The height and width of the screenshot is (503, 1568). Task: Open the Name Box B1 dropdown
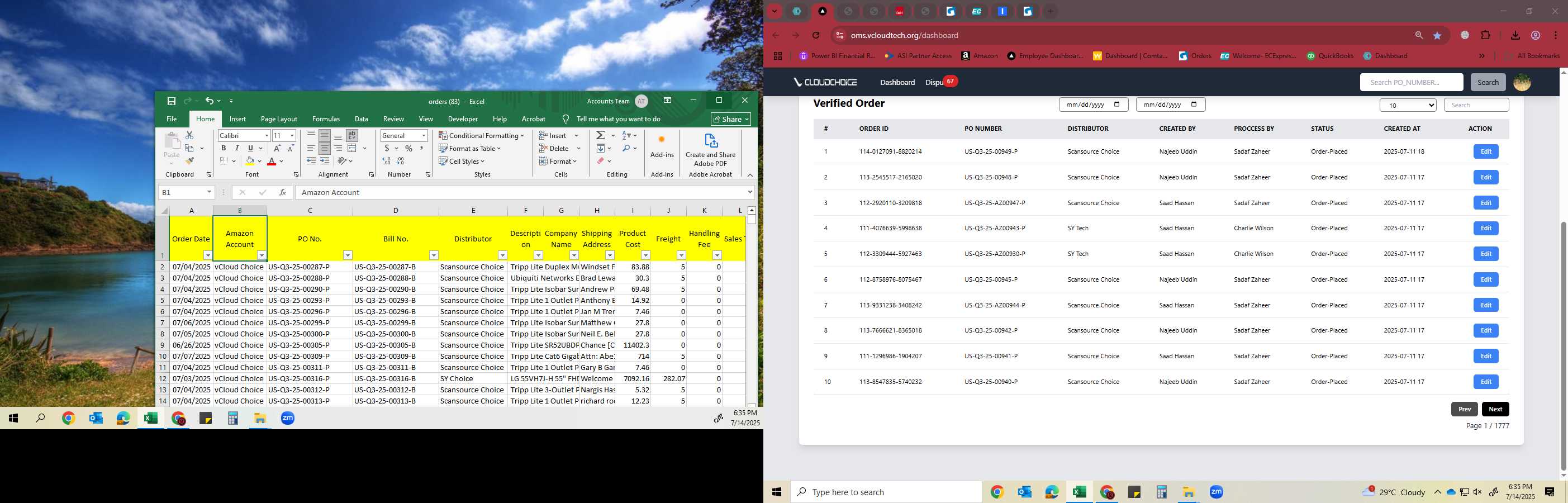click(x=209, y=192)
